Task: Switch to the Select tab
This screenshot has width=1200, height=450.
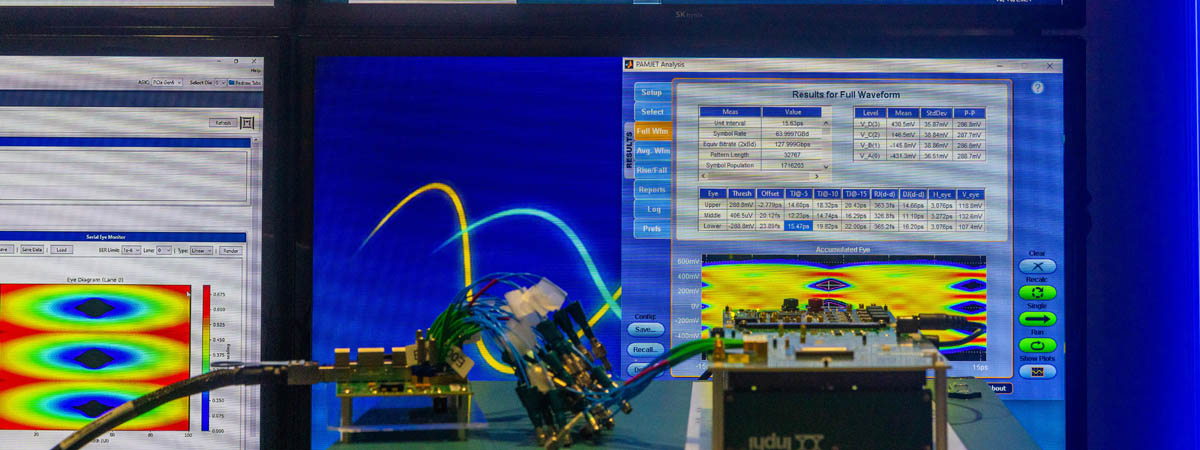Action: (x=652, y=112)
